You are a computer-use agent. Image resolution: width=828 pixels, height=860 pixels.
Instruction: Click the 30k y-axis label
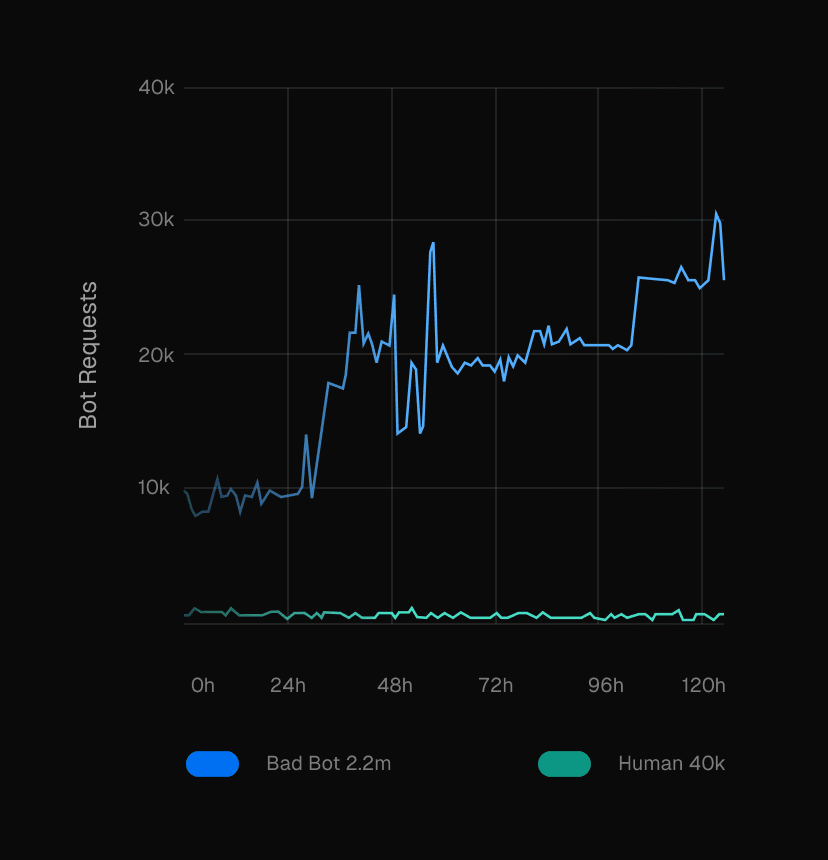157,220
